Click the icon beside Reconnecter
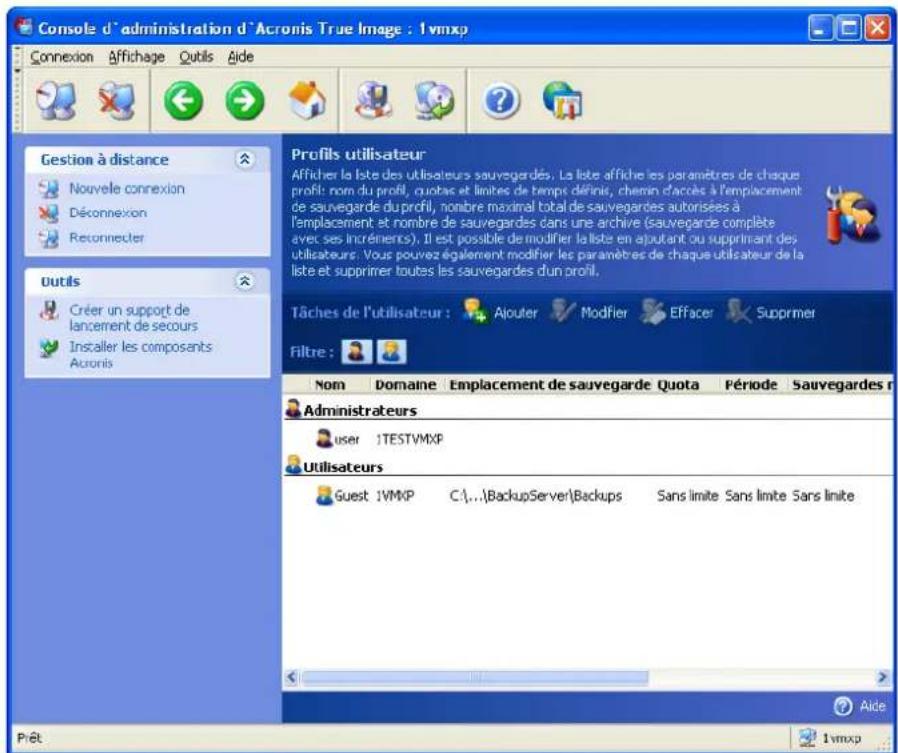The width and height of the screenshot is (898, 753). pos(49,238)
